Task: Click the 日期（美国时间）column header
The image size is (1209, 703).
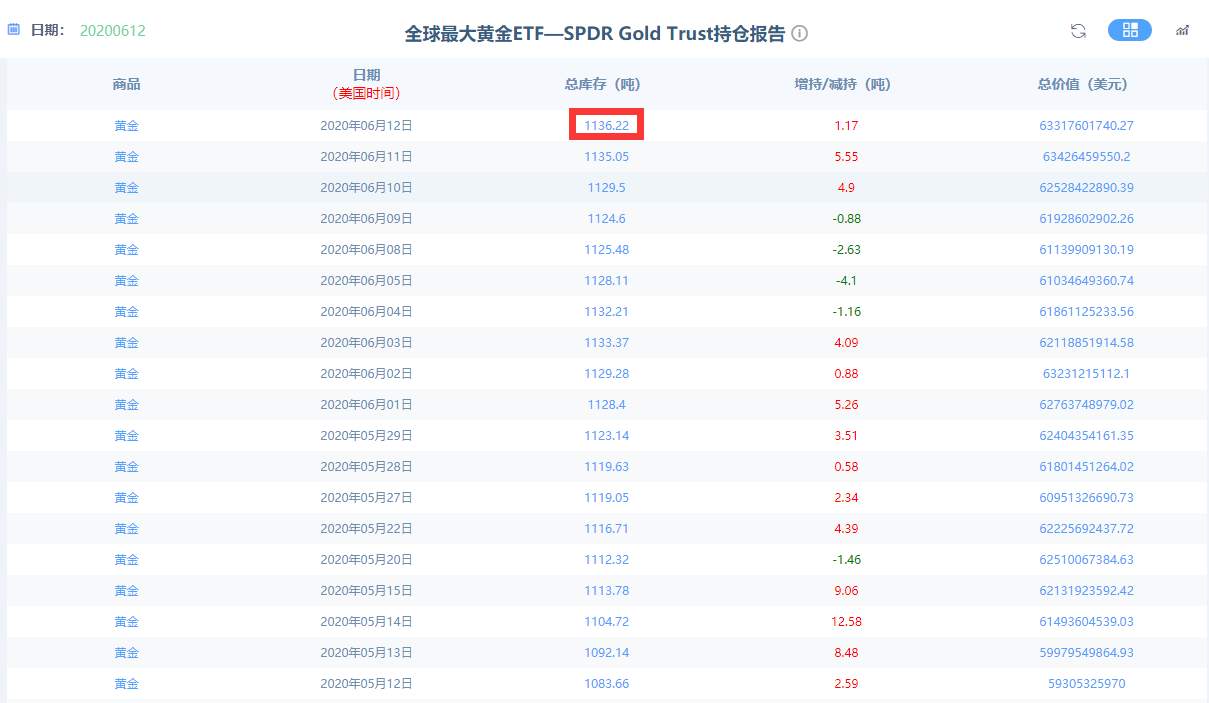Action: (367, 84)
